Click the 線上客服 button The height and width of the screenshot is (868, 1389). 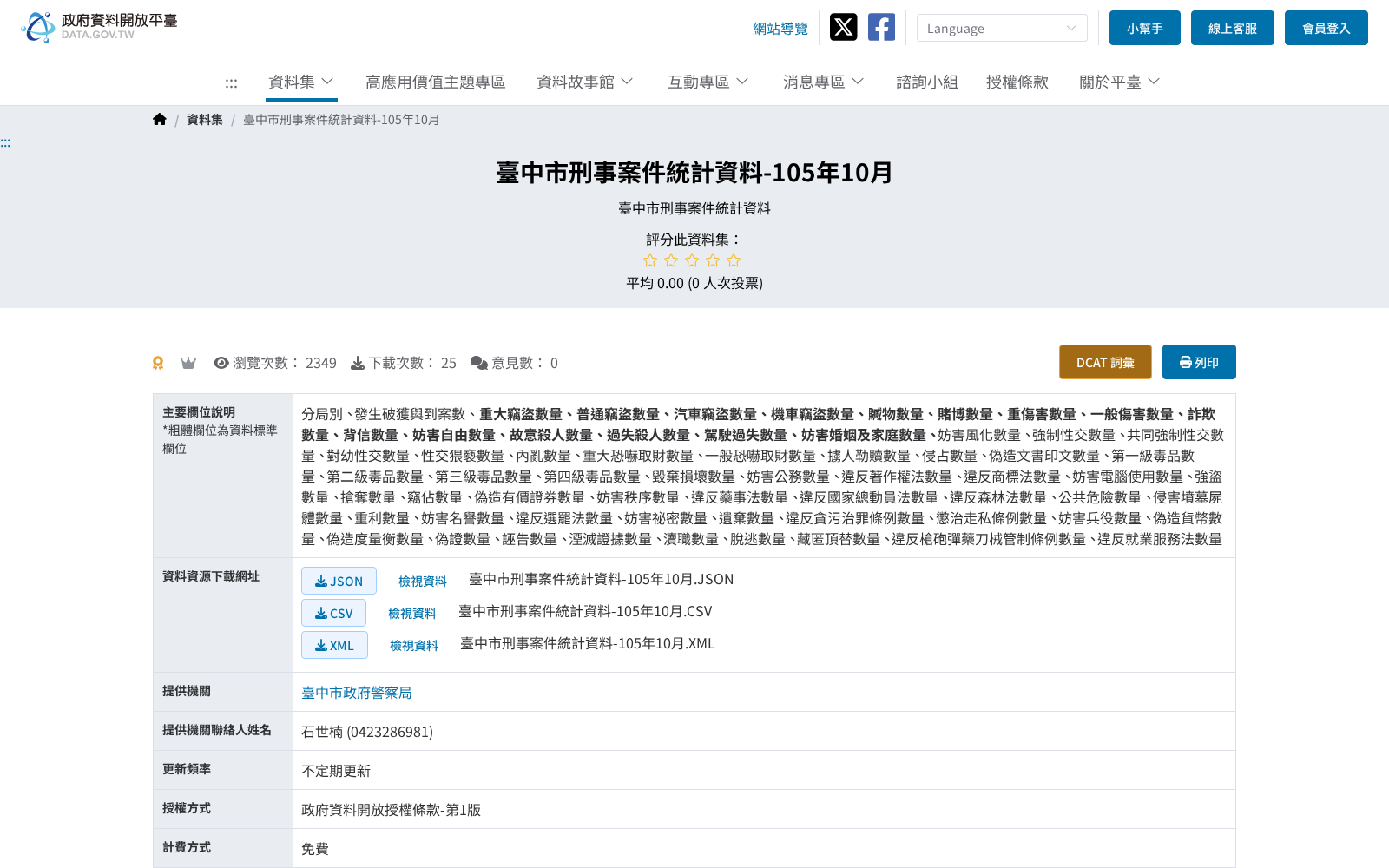point(1233,28)
